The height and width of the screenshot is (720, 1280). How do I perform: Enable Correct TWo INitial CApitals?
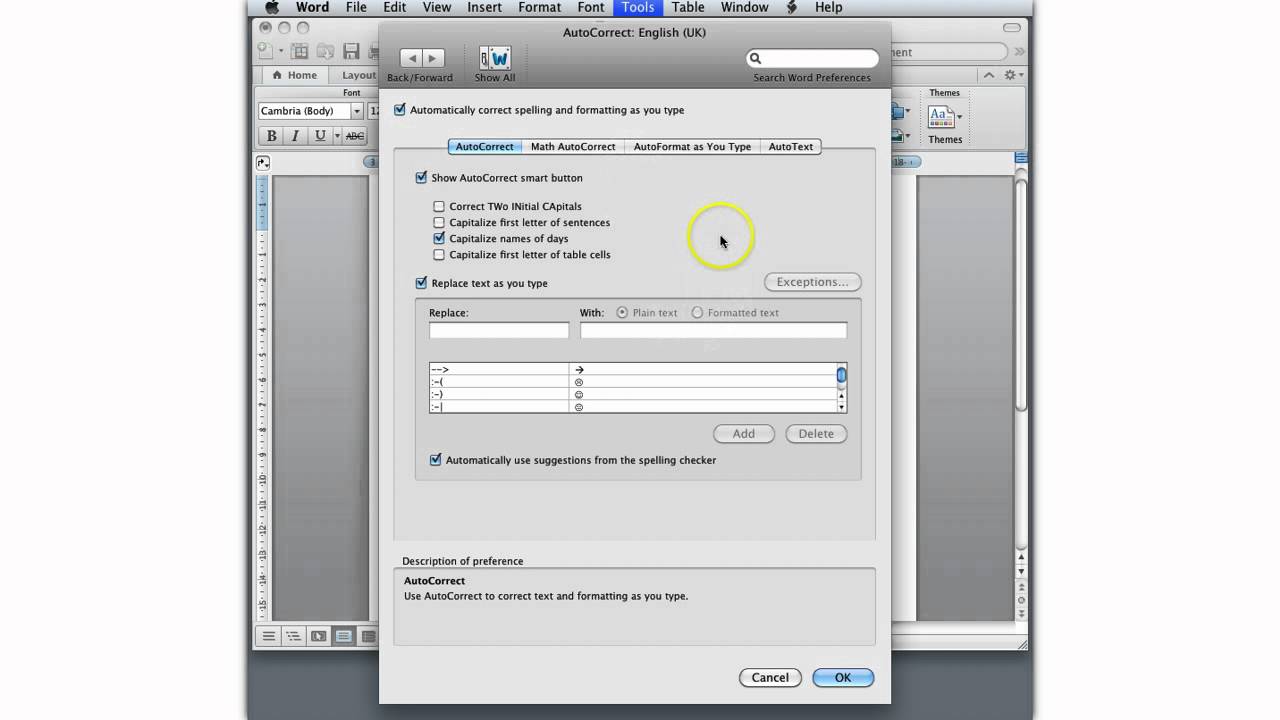pyautogui.click(x=439, y=207)
